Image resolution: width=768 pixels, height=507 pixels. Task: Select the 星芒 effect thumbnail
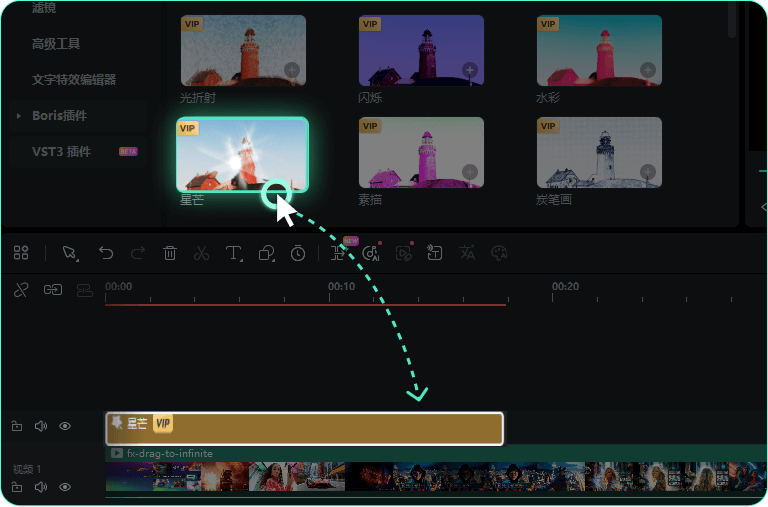pyautogui.click(x=242, y=154)
